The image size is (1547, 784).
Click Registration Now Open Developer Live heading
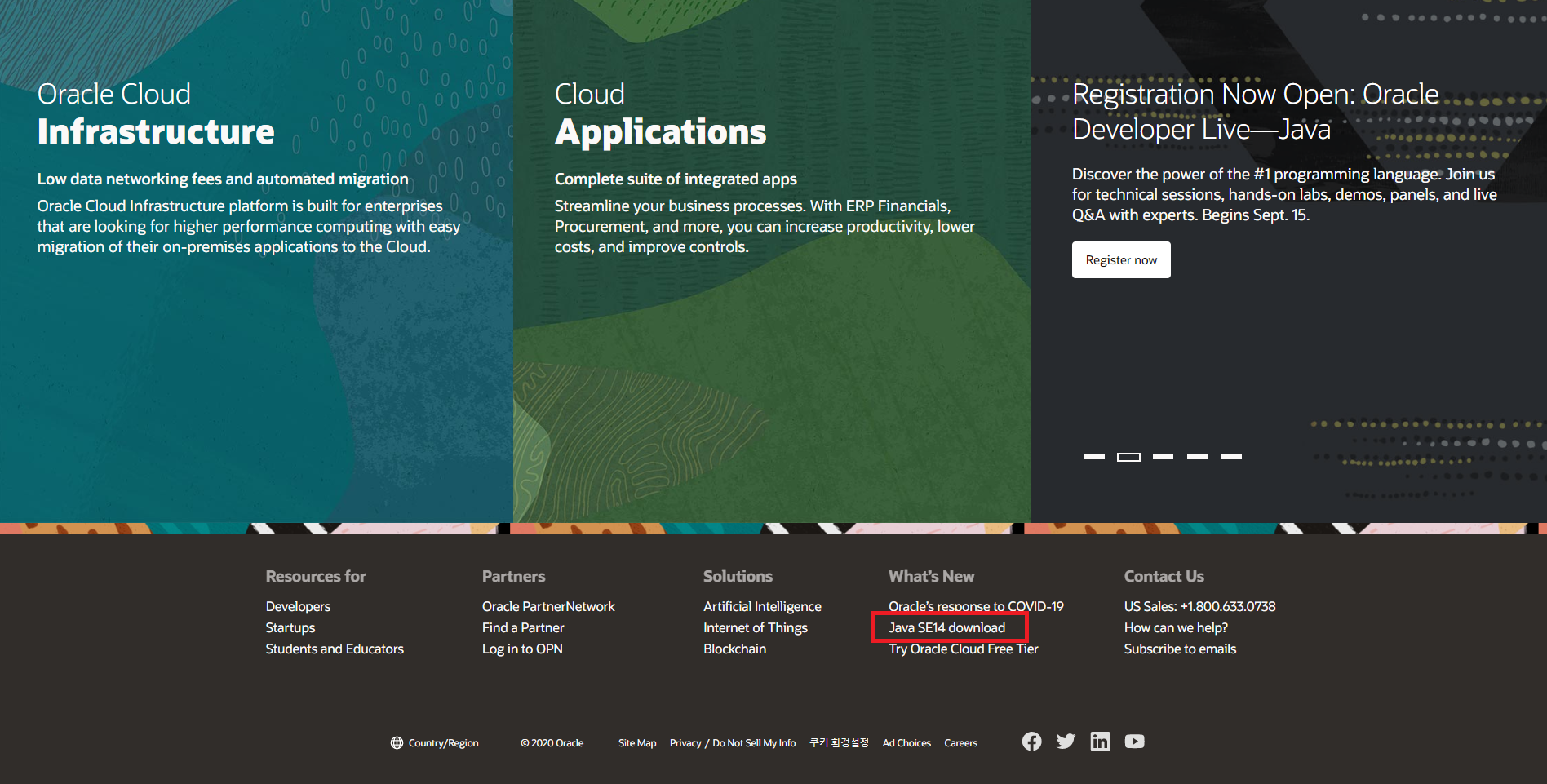point(1255,111)
